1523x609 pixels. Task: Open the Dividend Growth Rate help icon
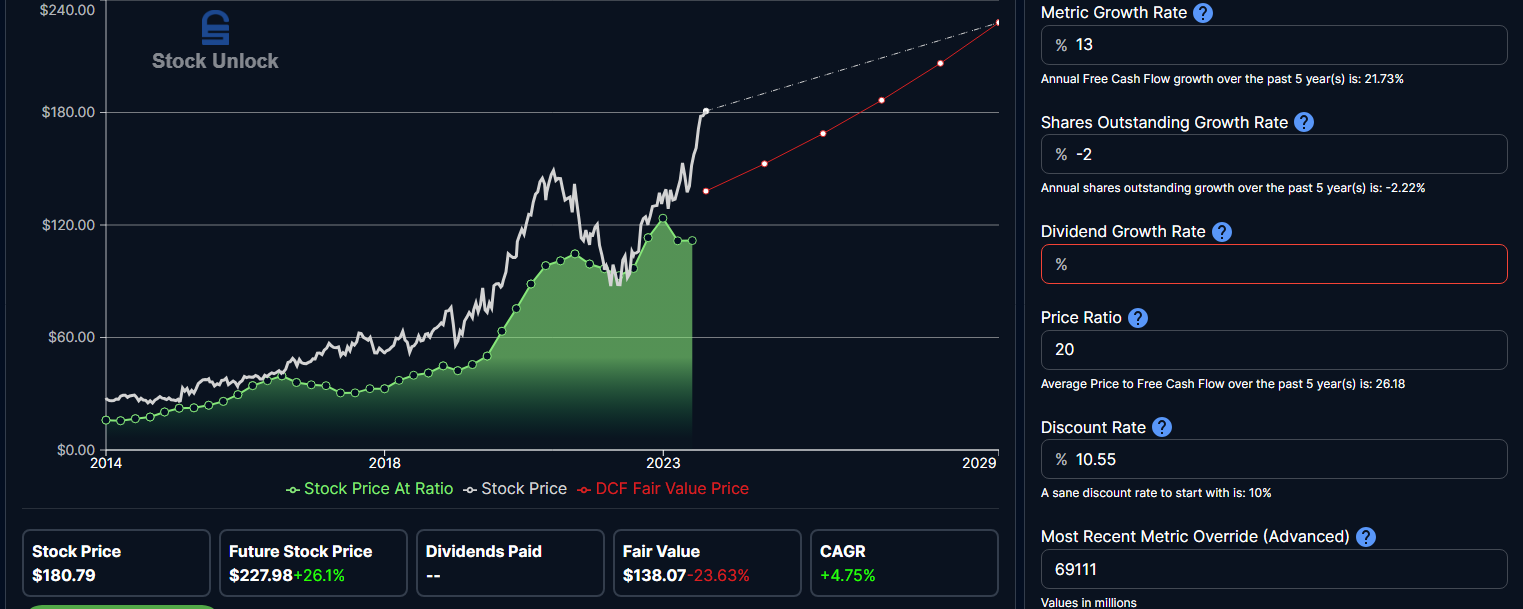click(x=1222, y=231)
